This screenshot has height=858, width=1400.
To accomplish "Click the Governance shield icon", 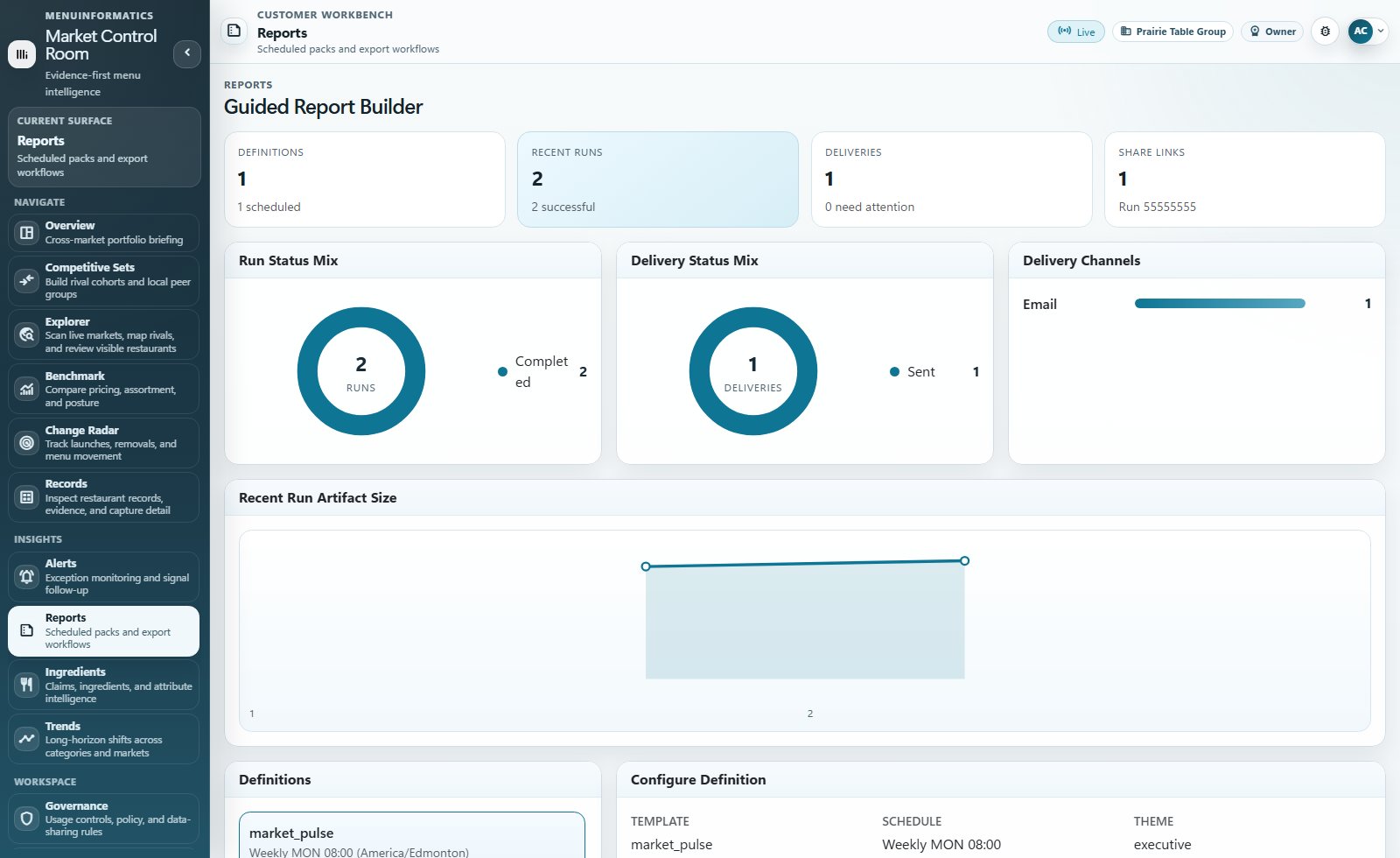I will click(x=27, y=819).
